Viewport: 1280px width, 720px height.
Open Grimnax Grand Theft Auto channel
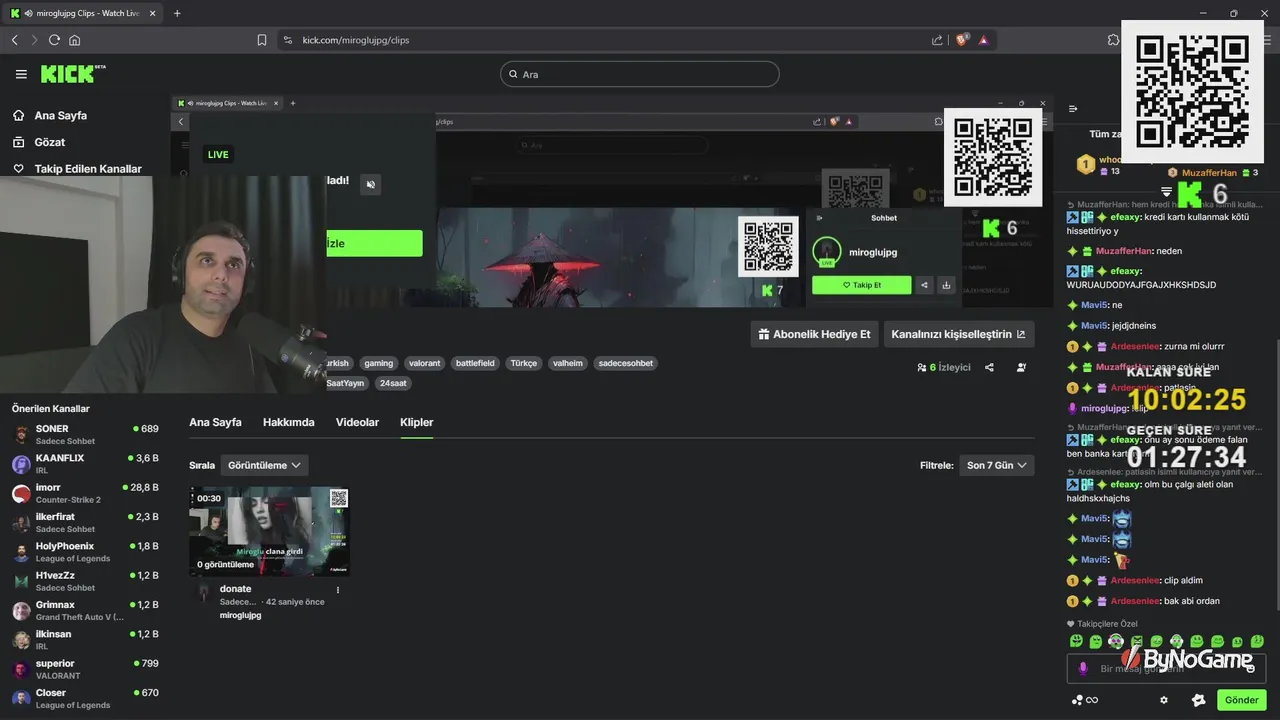pyautogui.click(x=85, y=610)
